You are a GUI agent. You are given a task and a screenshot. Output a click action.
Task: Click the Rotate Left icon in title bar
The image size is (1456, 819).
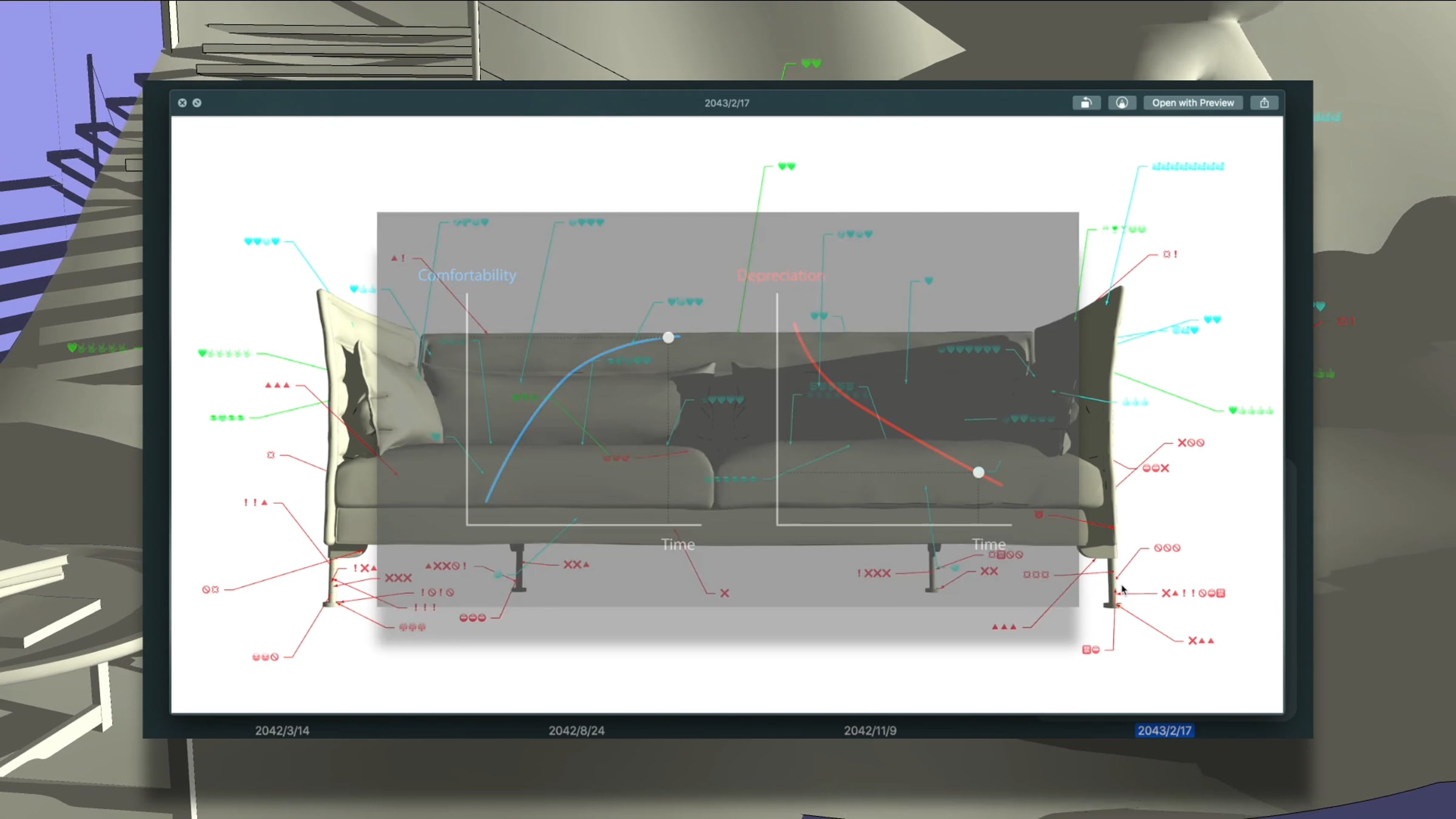(x=1086, y=103)
